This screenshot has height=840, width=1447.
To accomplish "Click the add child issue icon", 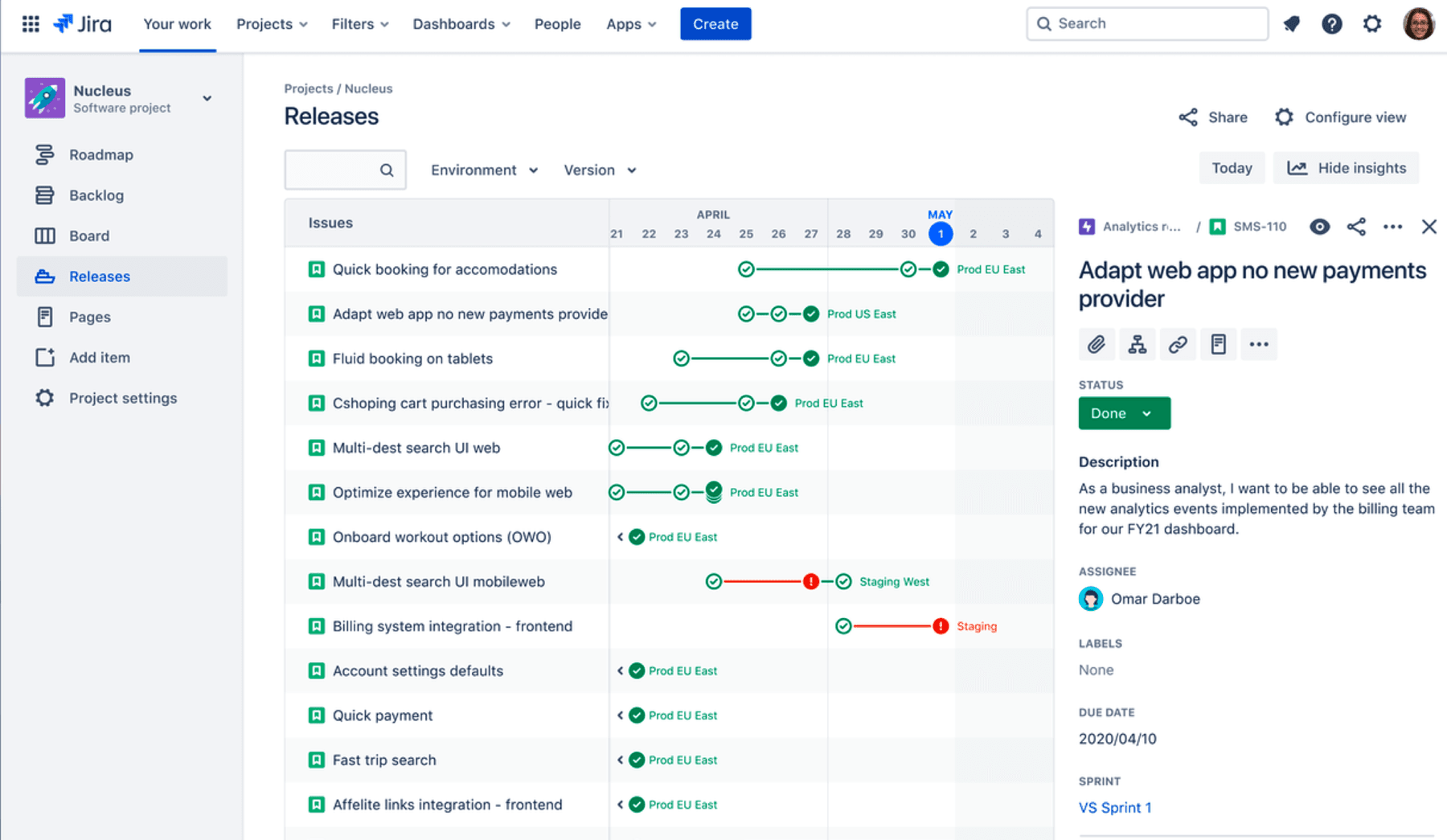I will (1137, 344).
